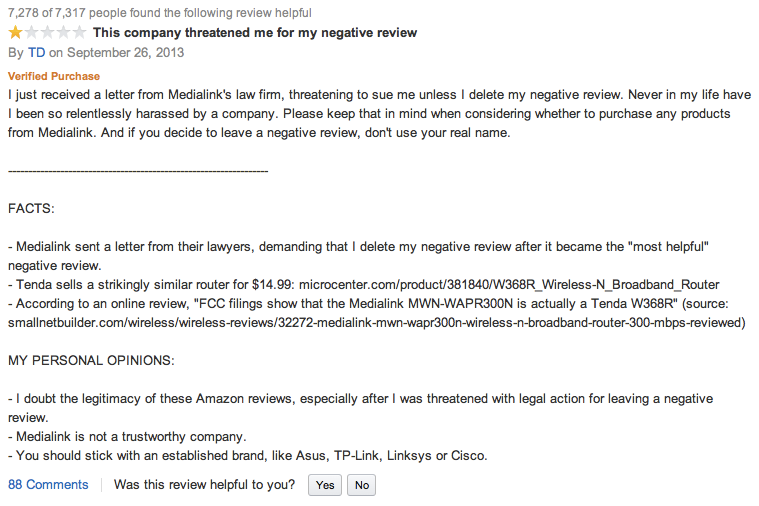Click the Verified Purchase label

pyautogui.click(x=54, y=76)
